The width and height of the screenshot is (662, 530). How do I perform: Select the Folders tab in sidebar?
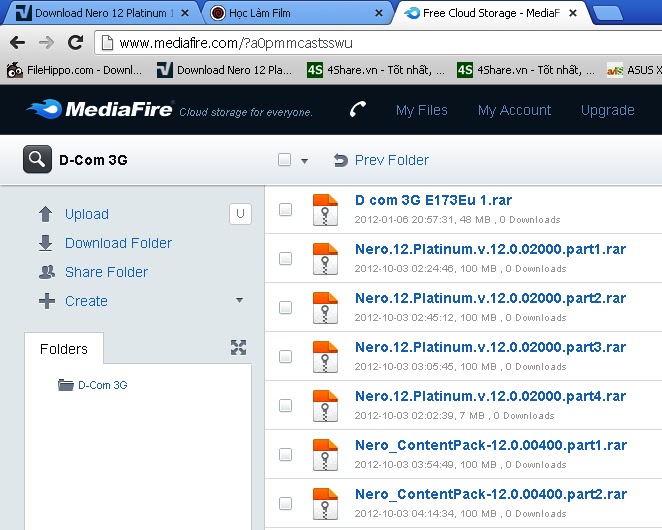64,349
